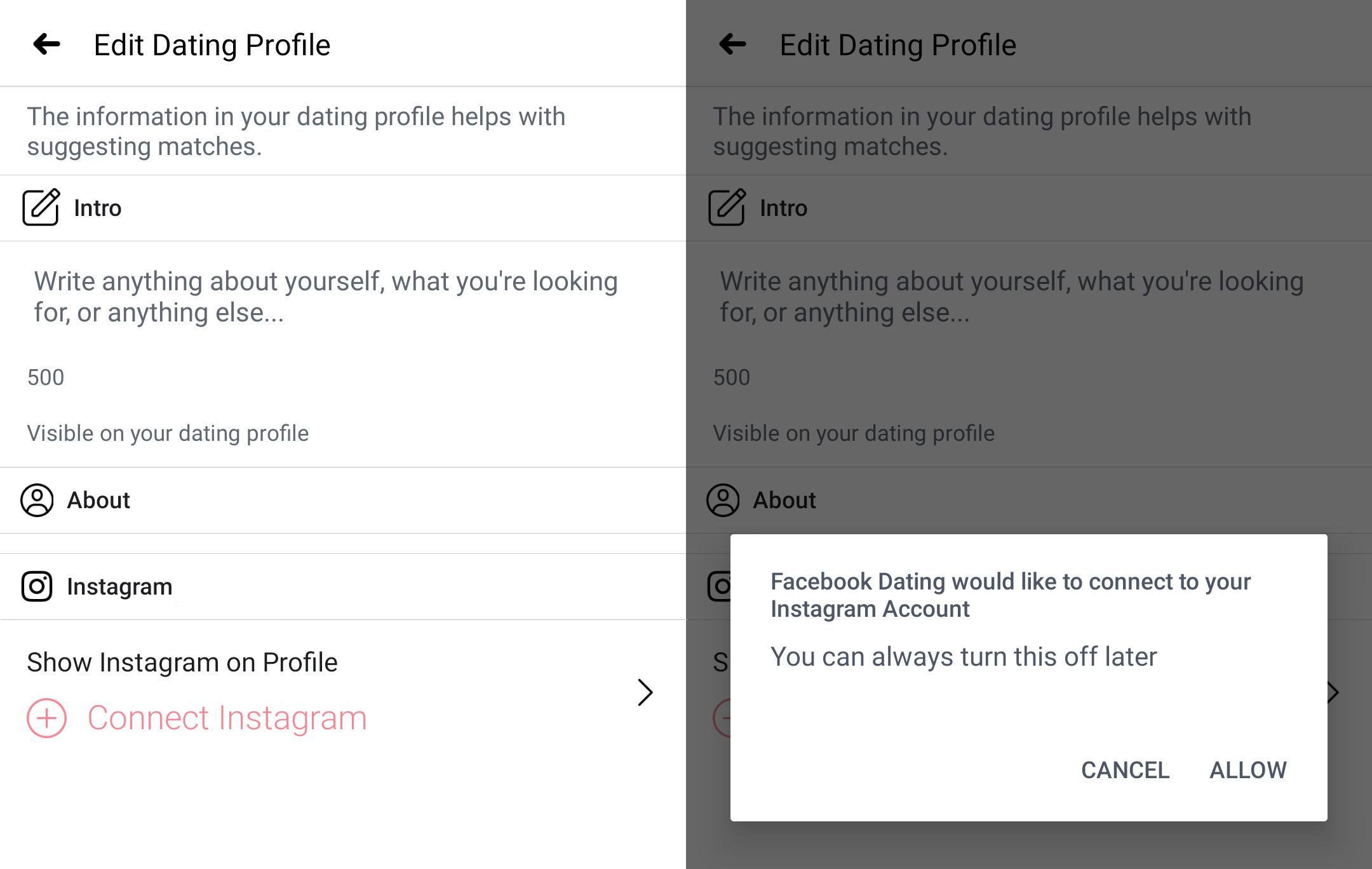
Task: Click the Connect Instagram link
Action: pyautogui.click(x=227, y=718)
